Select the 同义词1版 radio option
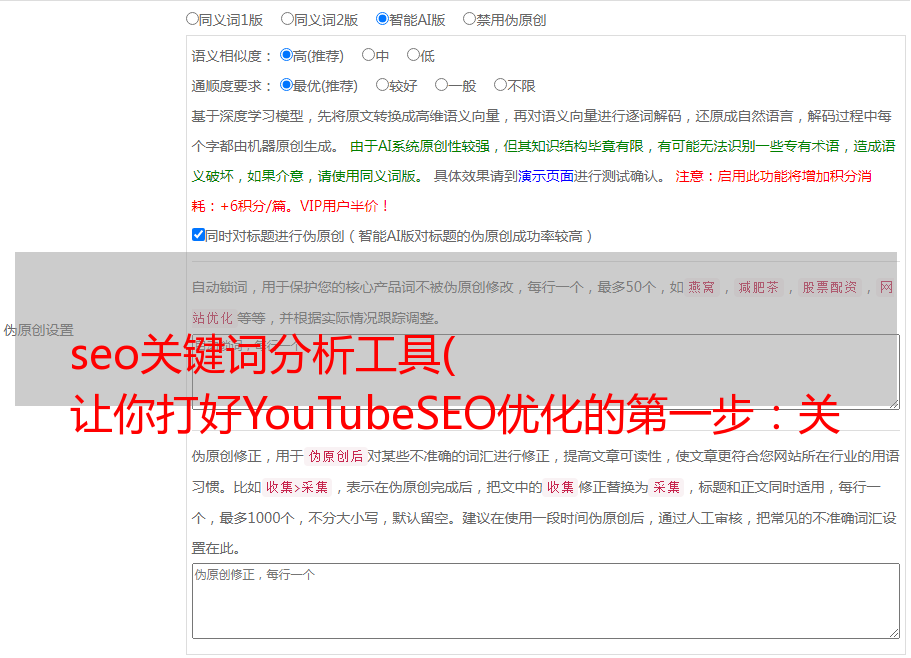911x658 pixels. [192, 19]
